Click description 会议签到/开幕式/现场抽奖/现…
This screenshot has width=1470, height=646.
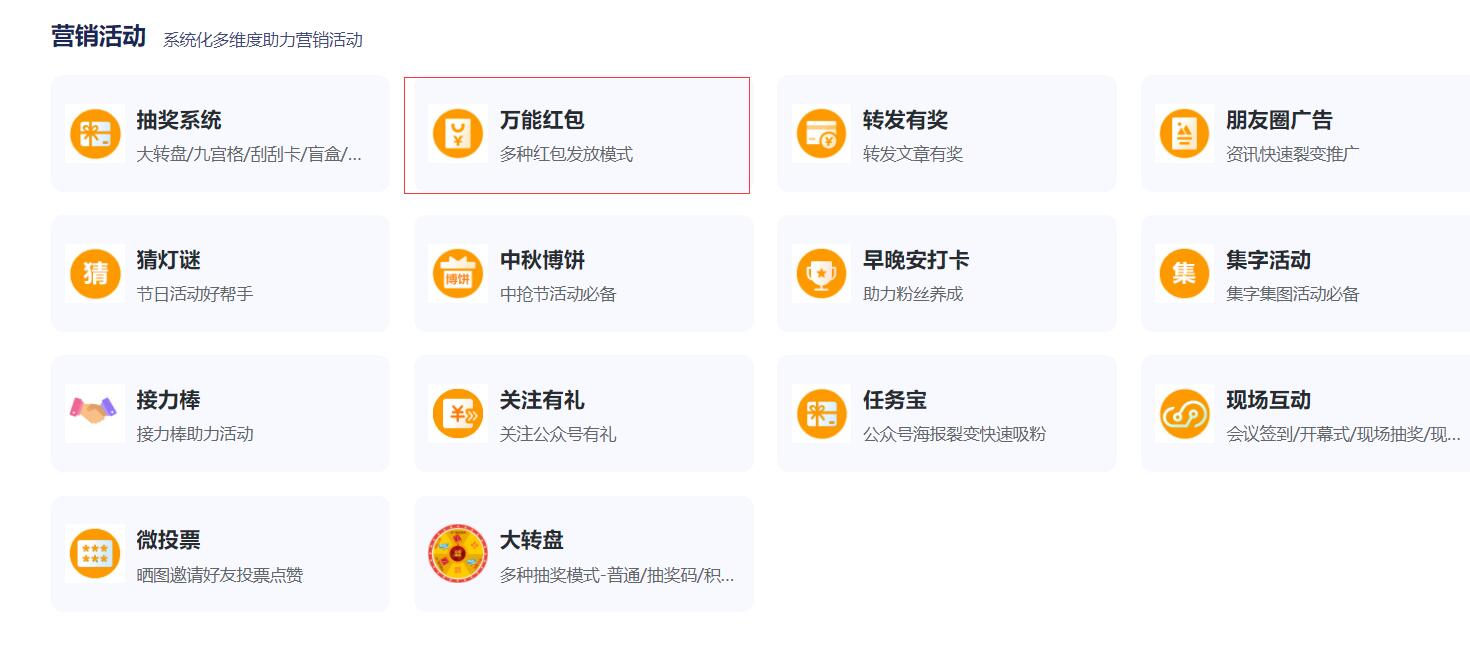(1343, 434)
